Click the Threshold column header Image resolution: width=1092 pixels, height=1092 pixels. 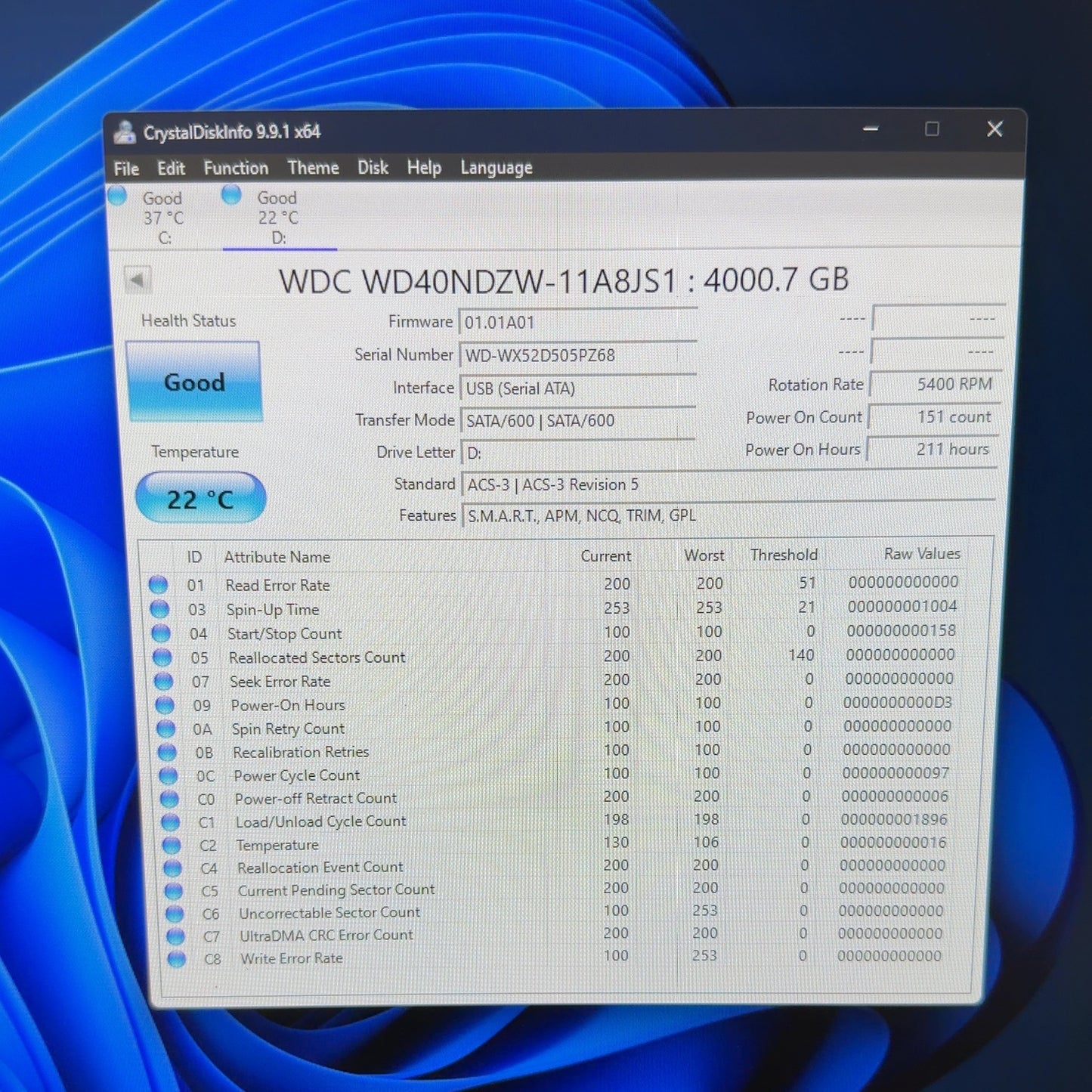pos(784,555)
